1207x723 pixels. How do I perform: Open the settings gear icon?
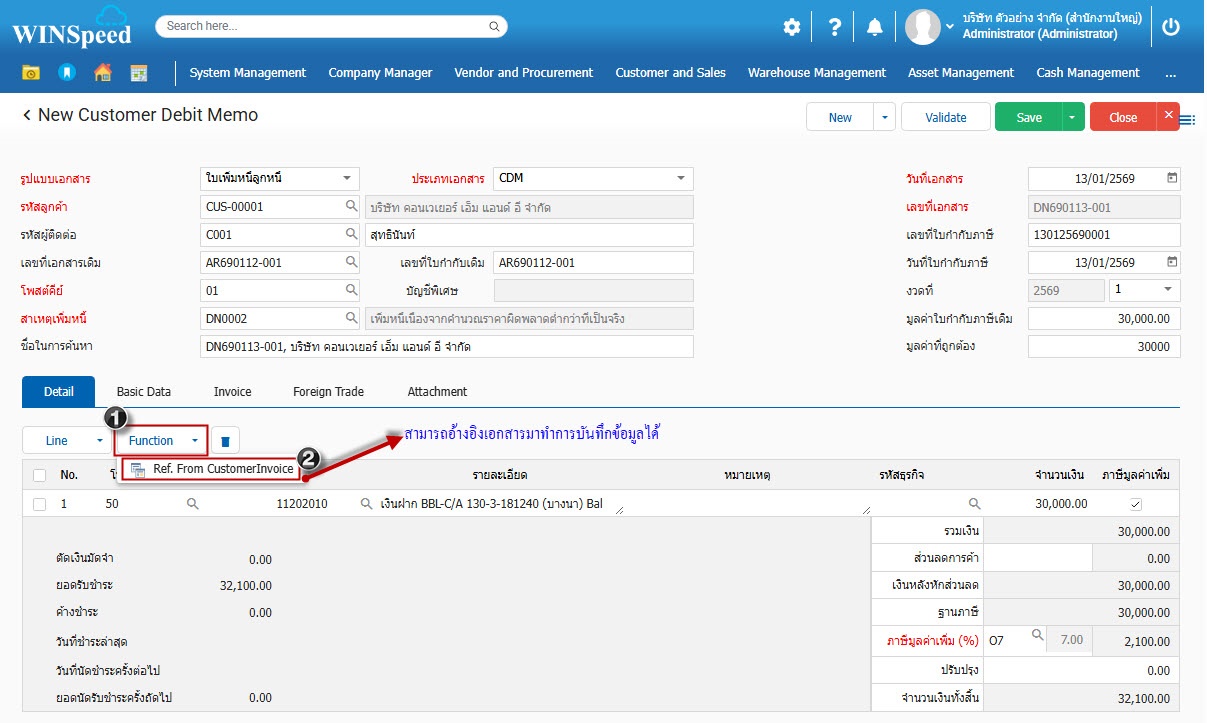[792, 27]
